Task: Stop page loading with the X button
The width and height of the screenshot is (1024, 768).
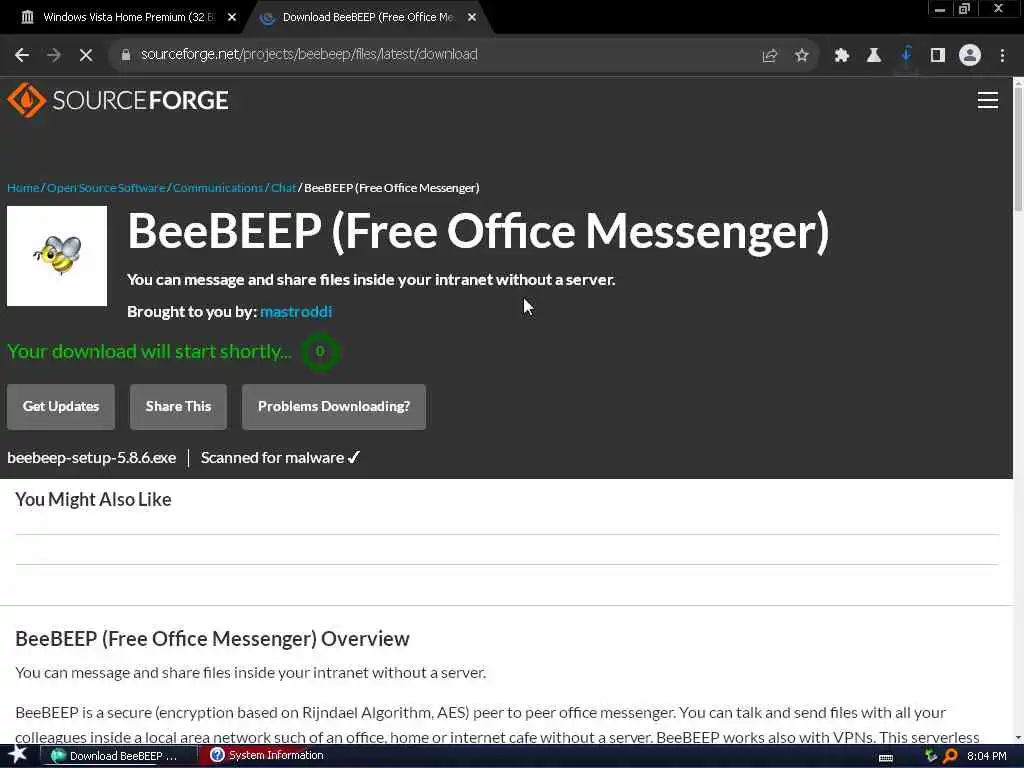Action: pos(86,55)
